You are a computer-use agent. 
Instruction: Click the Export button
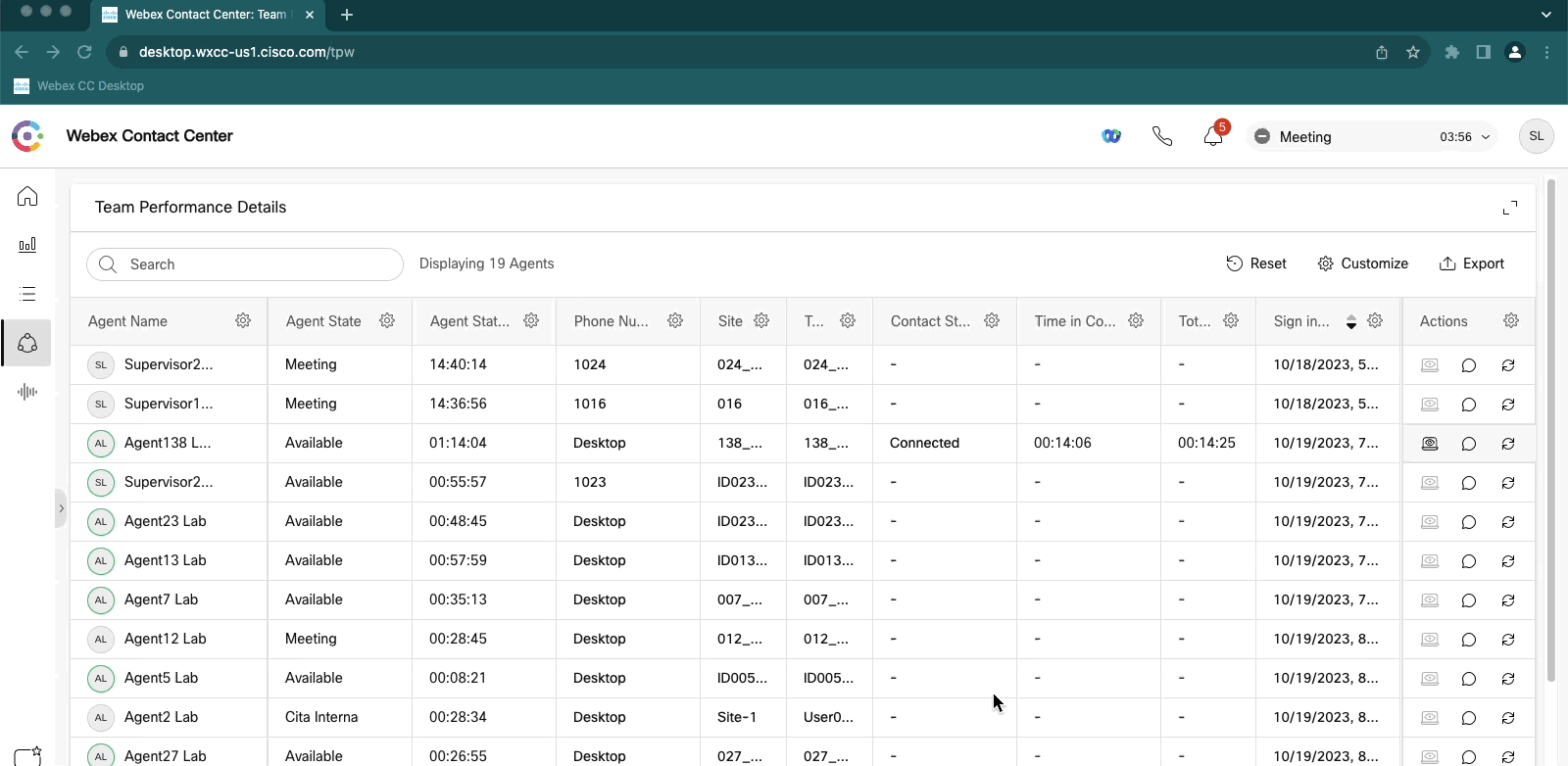pyautogui.click(x=1472, y=263)
